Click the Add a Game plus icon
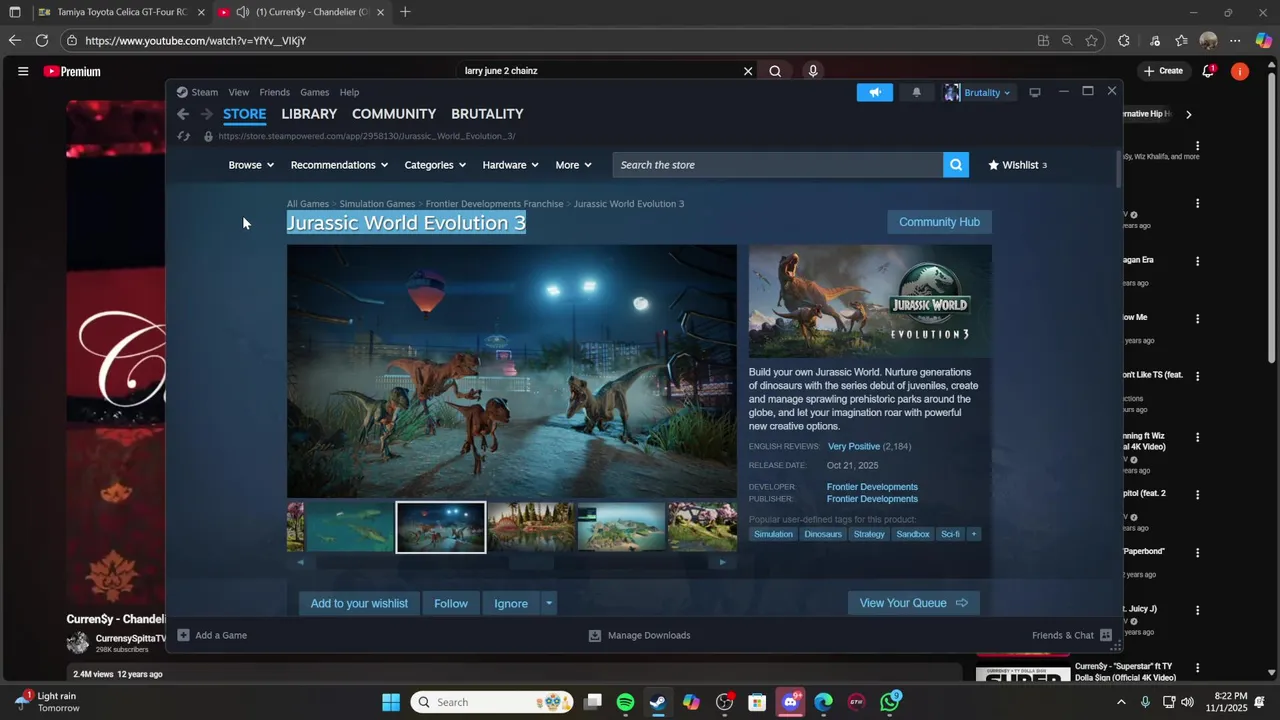 point(183,635)
